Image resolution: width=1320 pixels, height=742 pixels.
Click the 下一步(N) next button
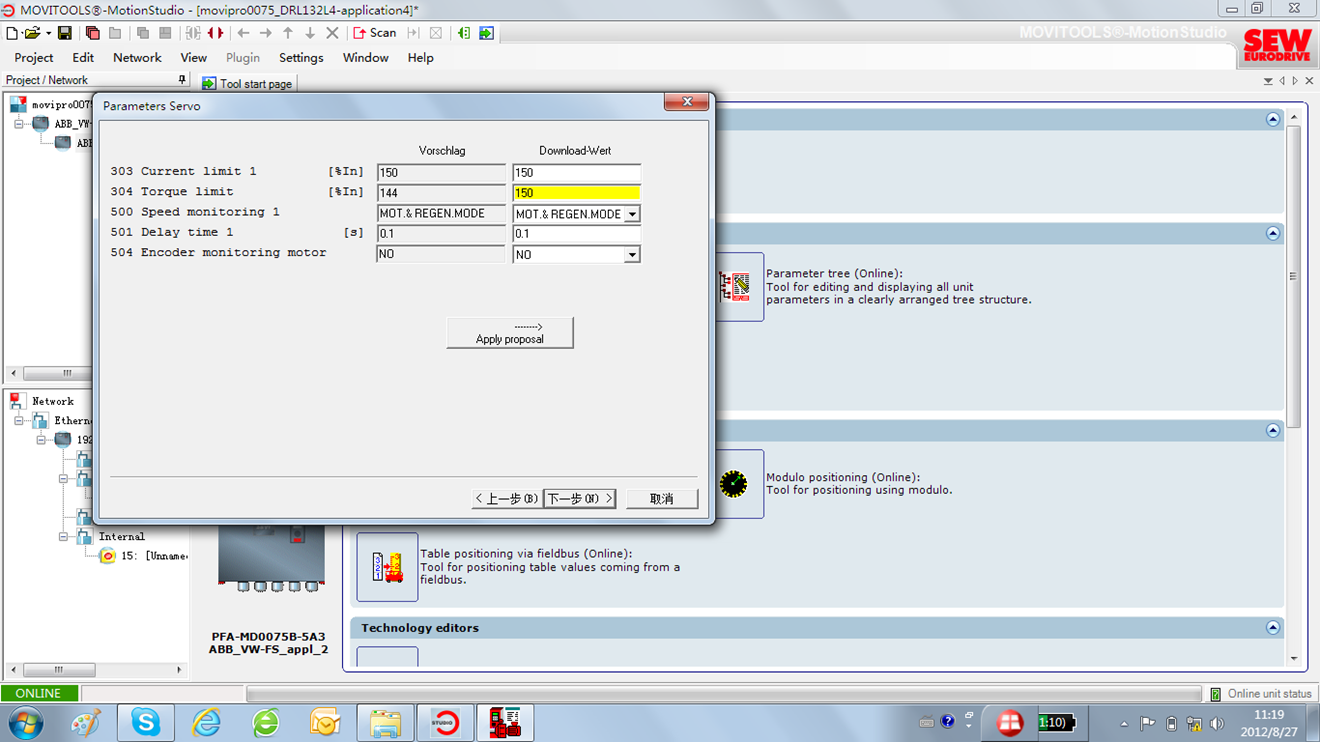(580, 498)
